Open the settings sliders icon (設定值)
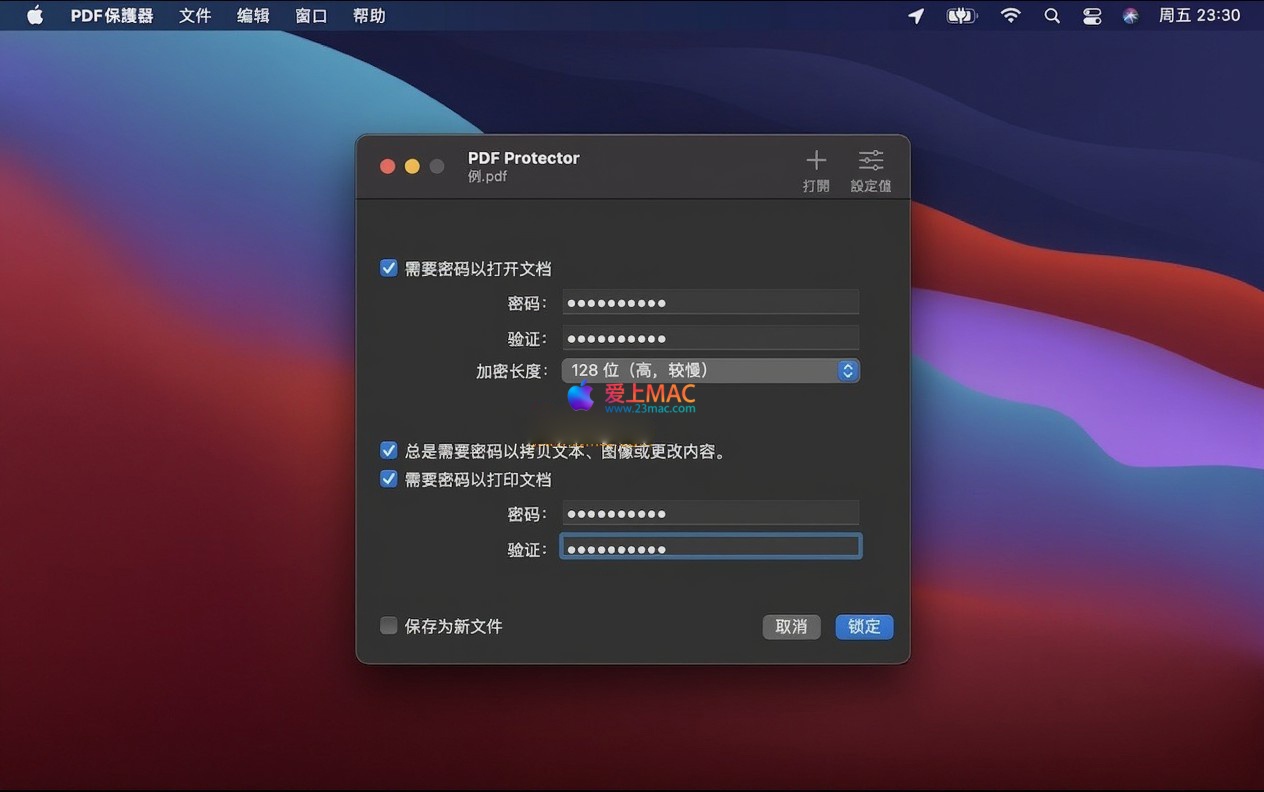Image resolution: width=1264 pixels, height=792 pixels. pyautogui.click(x=871, y=161)
